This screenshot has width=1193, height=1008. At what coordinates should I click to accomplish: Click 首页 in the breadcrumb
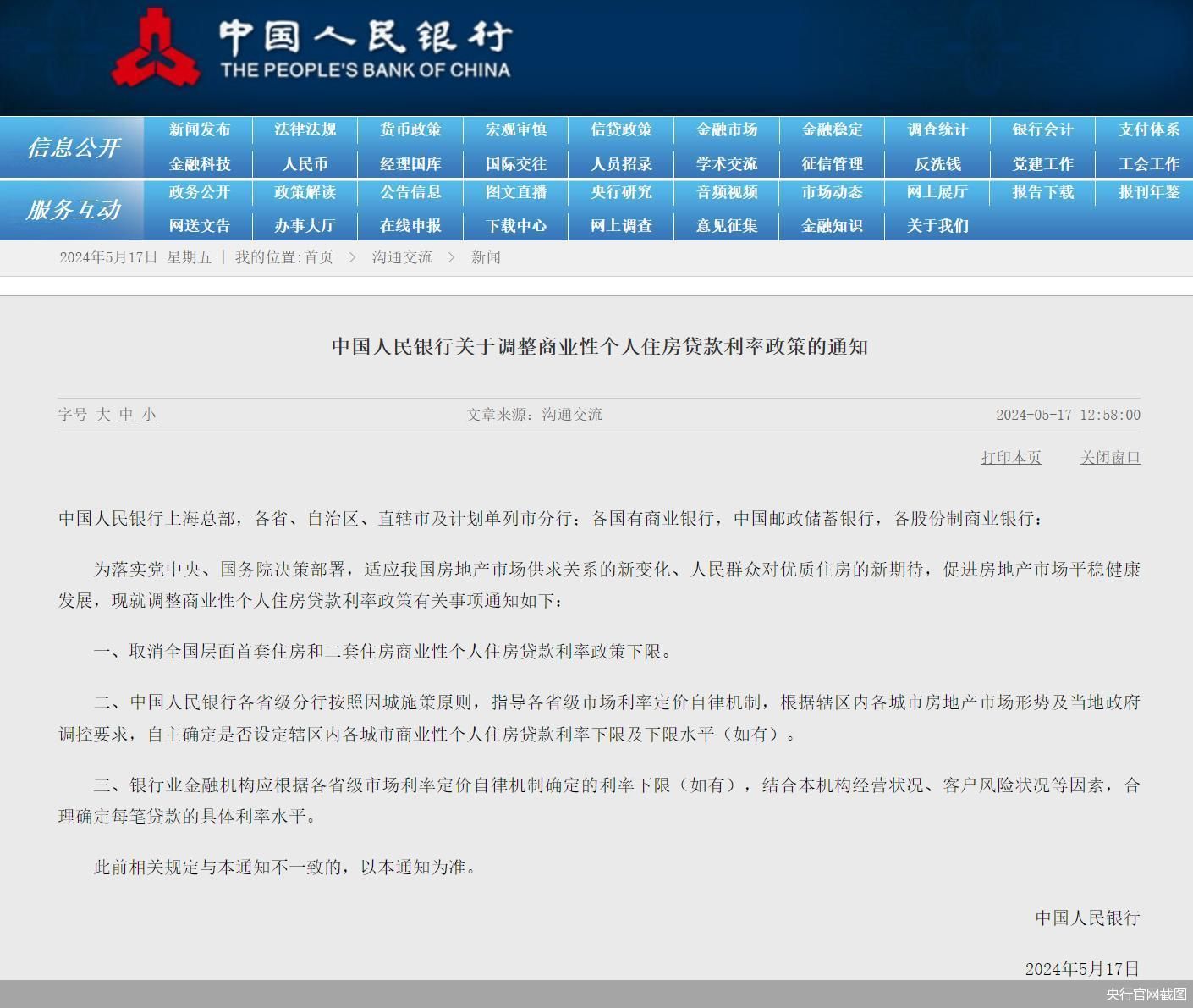point(319,257)
